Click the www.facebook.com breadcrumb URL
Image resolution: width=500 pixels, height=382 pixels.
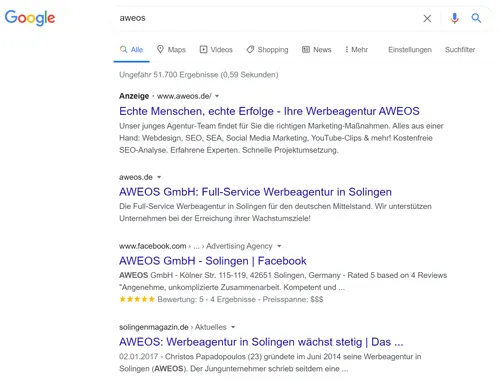tap(153, 246)
